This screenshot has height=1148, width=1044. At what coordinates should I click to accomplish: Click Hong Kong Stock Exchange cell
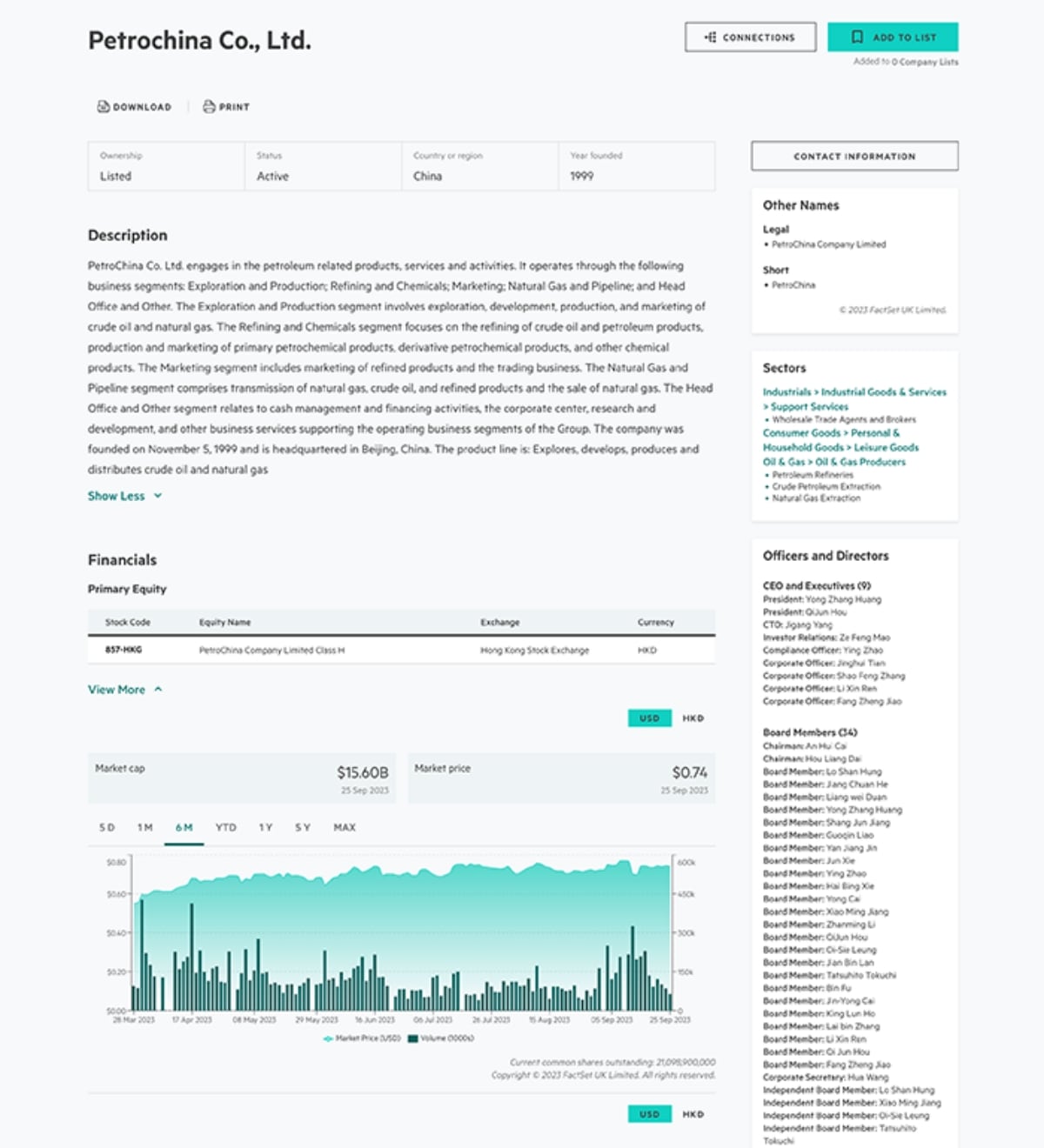(534, 651)
